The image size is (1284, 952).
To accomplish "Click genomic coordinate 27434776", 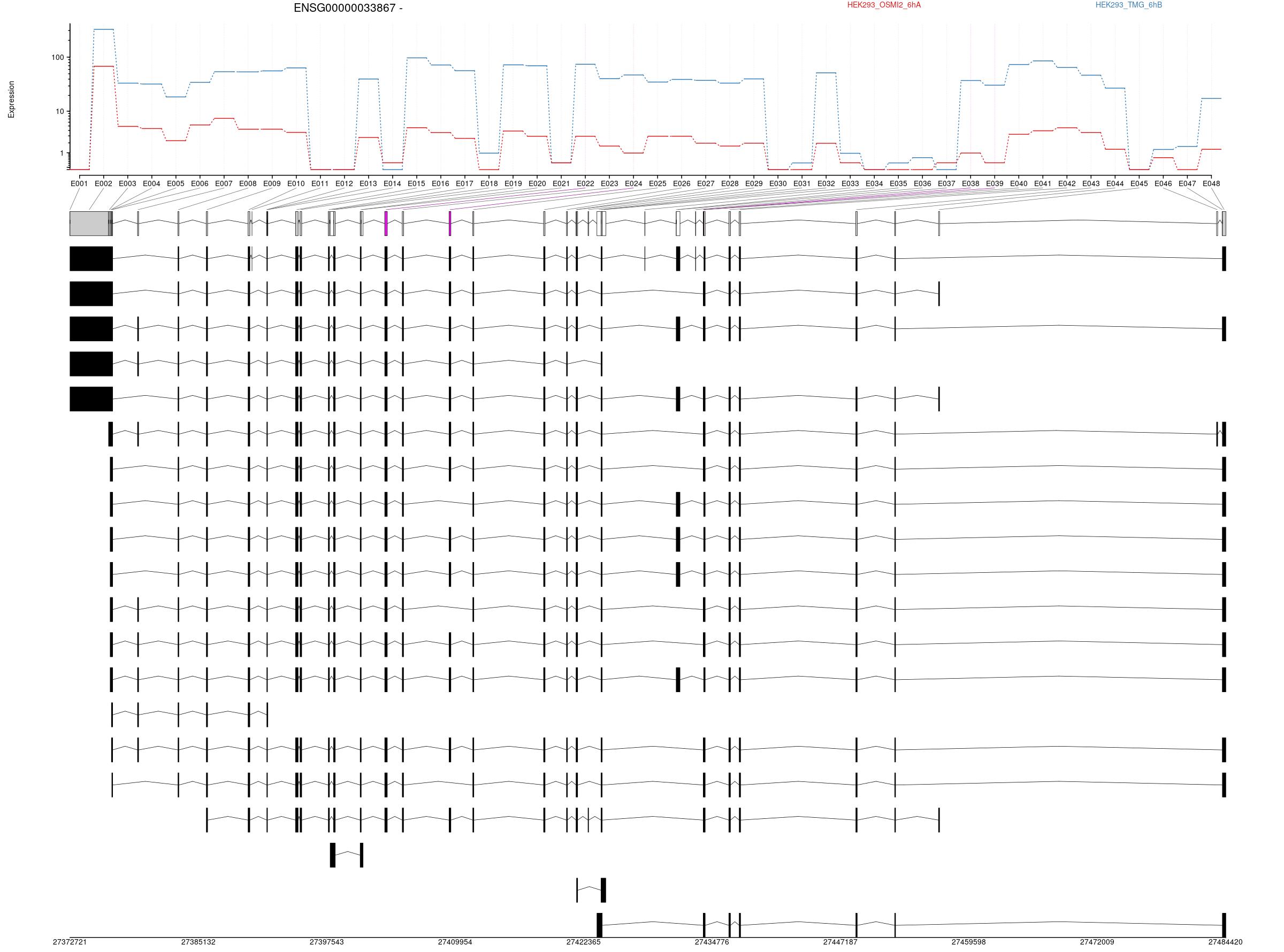I will tap(712, 942).
